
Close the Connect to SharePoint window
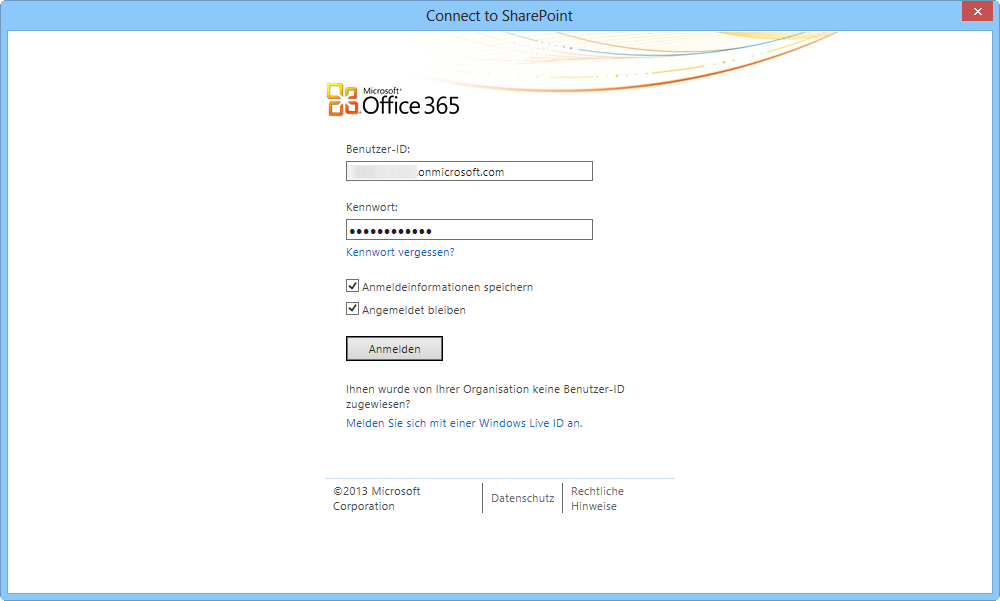pos(976,13)
